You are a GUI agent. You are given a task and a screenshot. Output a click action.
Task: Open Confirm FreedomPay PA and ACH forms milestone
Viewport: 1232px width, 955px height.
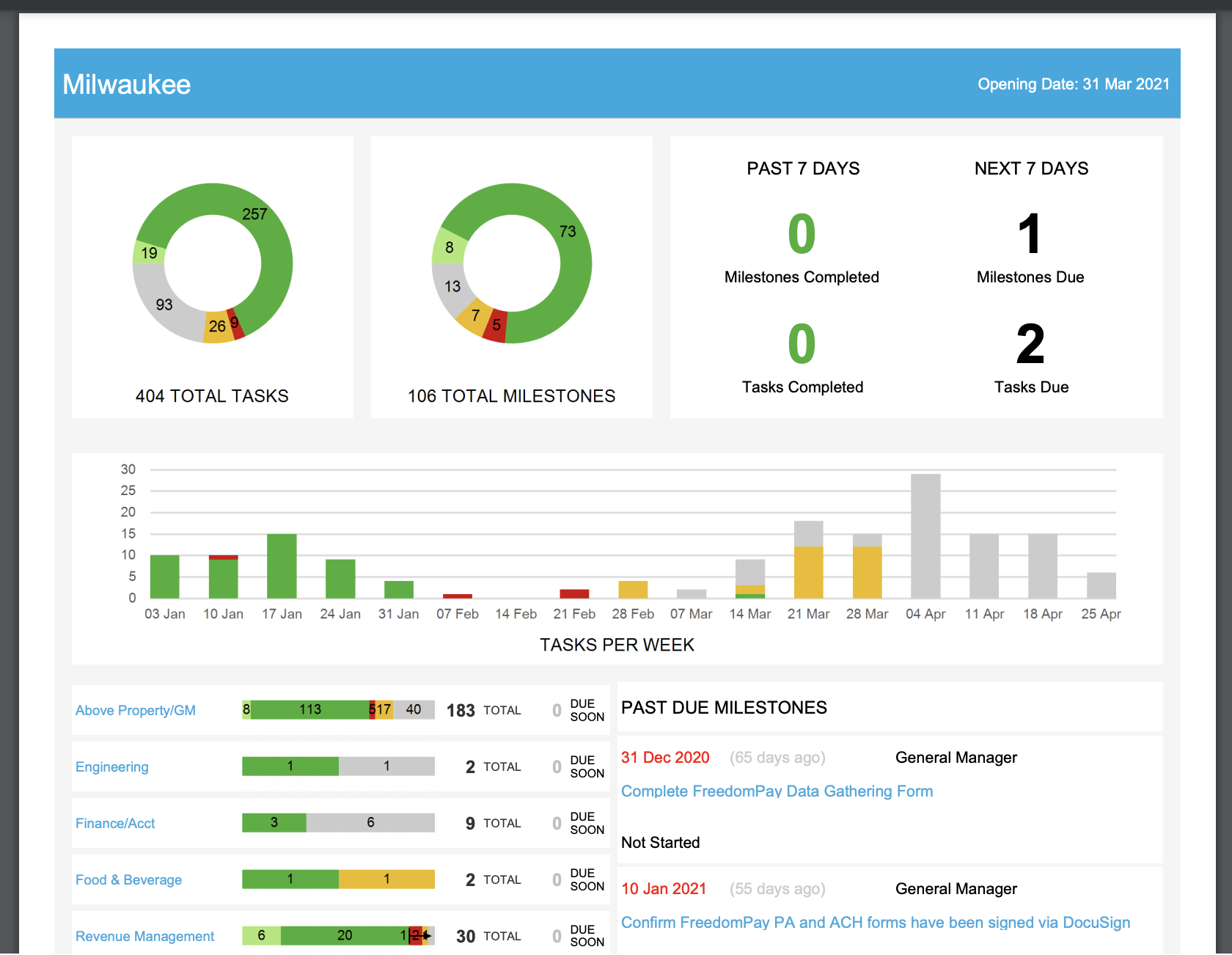[x=876, y=922]
